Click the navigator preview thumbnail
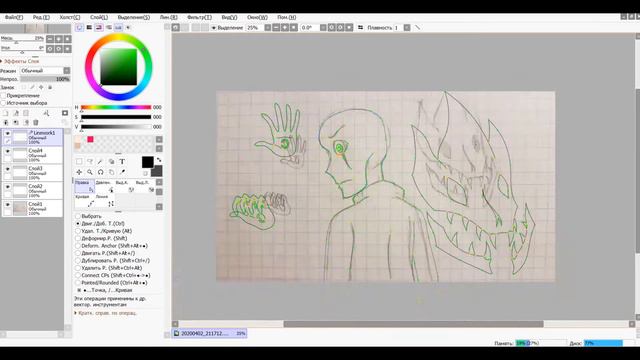 coord(36,29)
